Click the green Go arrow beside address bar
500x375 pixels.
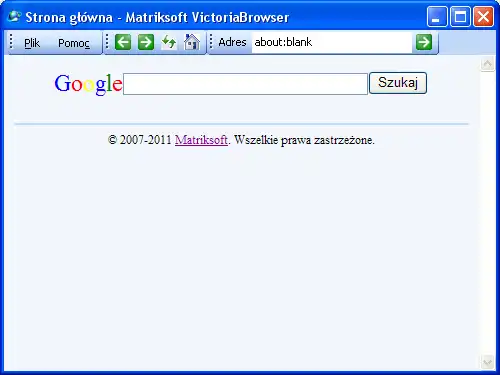coord(424,42)
